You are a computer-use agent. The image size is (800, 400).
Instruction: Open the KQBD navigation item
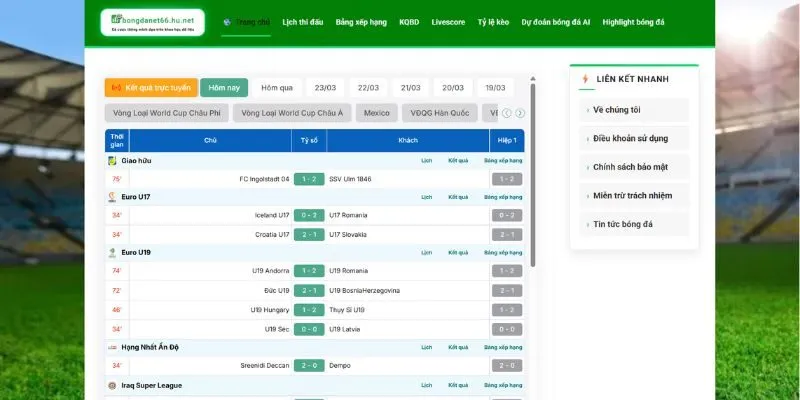click(x=409, y=22)
